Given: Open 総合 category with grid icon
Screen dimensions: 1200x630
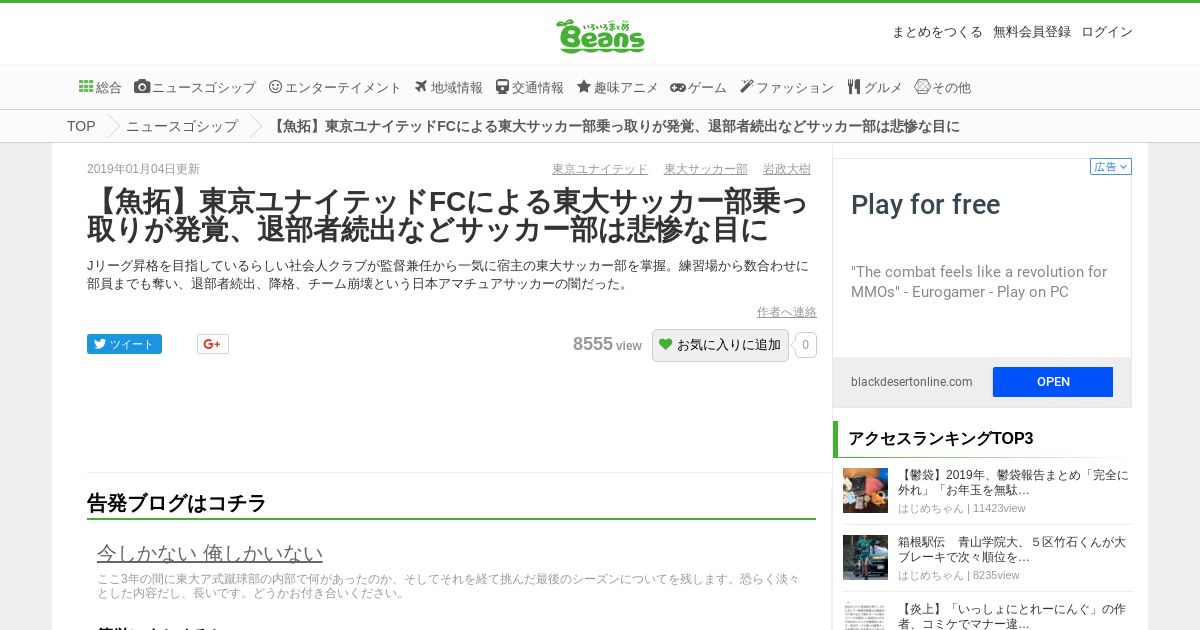Looking at the screenshot, I should [100, 87].
